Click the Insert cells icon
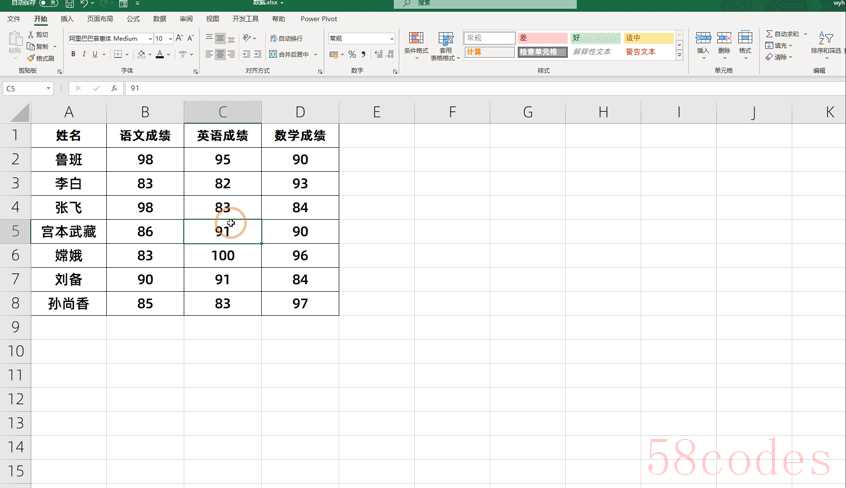This screenshot has height=488, width=846. (703, 42)
